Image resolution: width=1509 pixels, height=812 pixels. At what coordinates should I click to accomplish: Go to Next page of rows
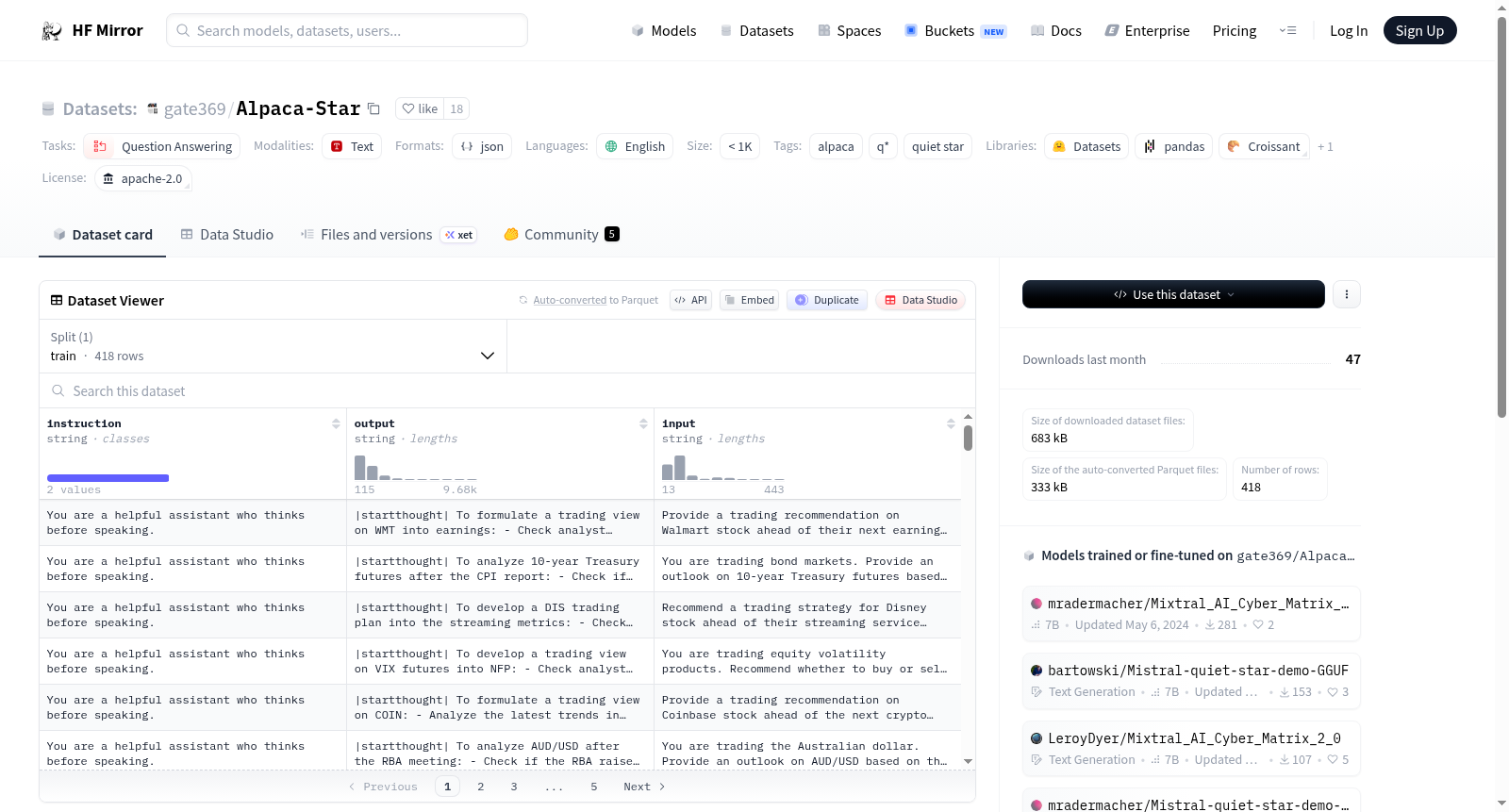click(644, 787)
